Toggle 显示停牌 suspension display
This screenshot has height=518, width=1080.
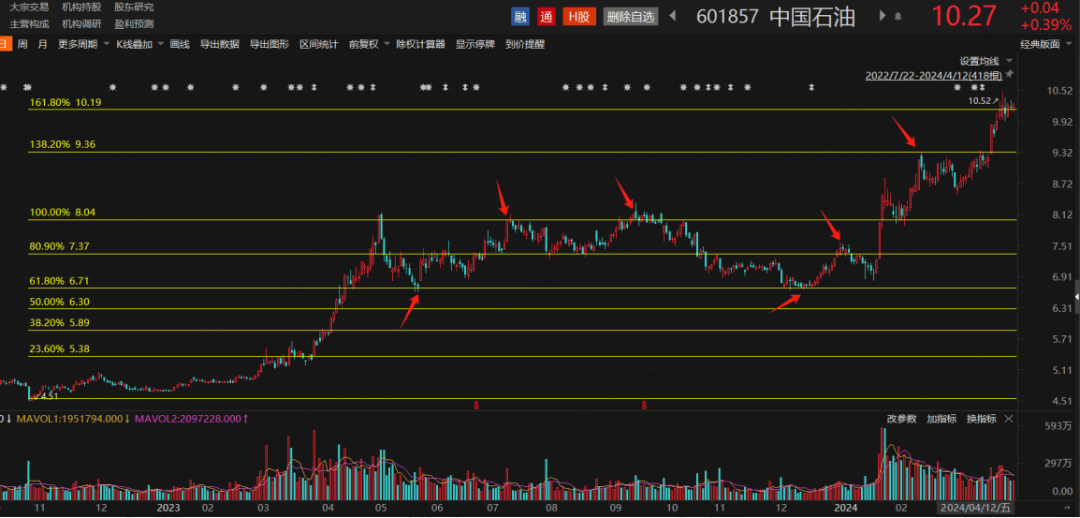(x=476, y=44)
